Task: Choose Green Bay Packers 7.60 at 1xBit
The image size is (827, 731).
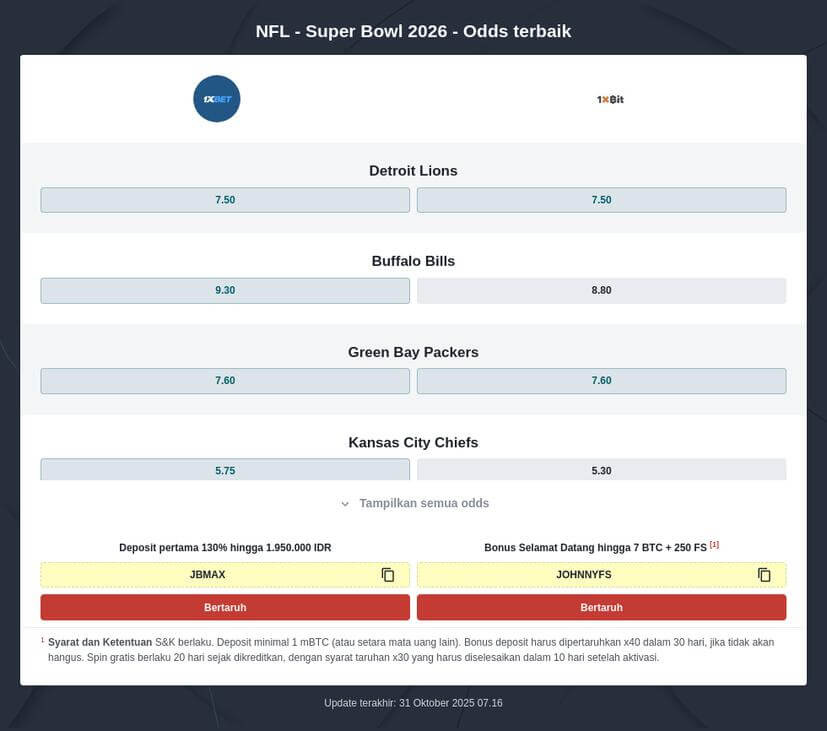Action: coord(601,381)
